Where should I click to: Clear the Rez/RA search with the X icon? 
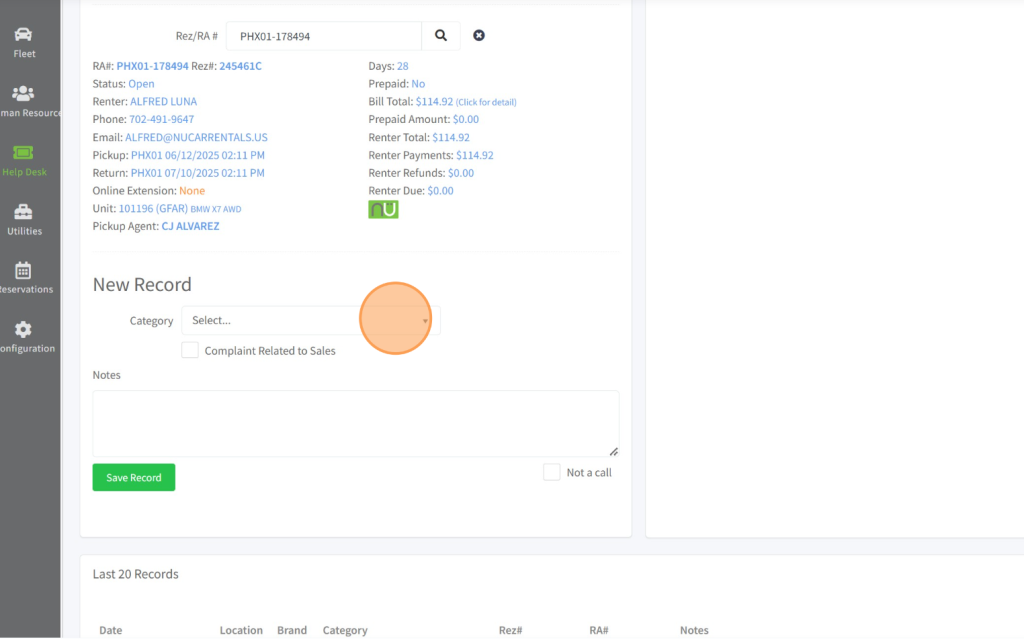tap(479, 36)
